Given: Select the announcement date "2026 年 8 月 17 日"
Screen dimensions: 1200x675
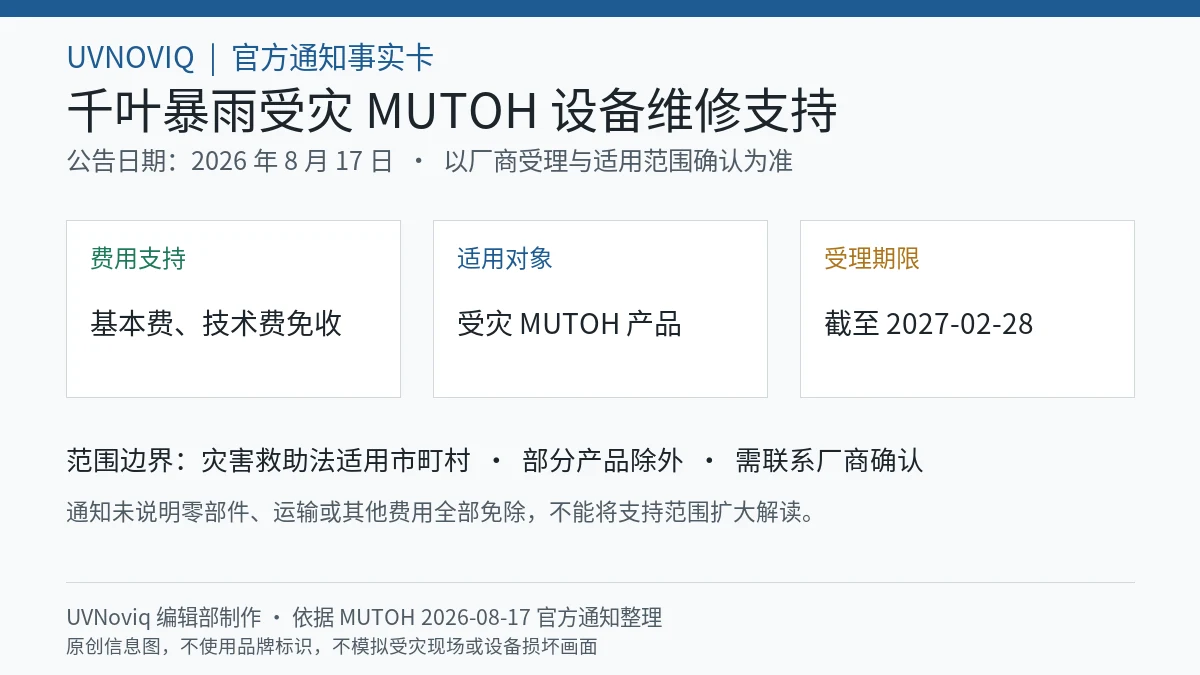Looking at the screenshot, I should 292,161.
